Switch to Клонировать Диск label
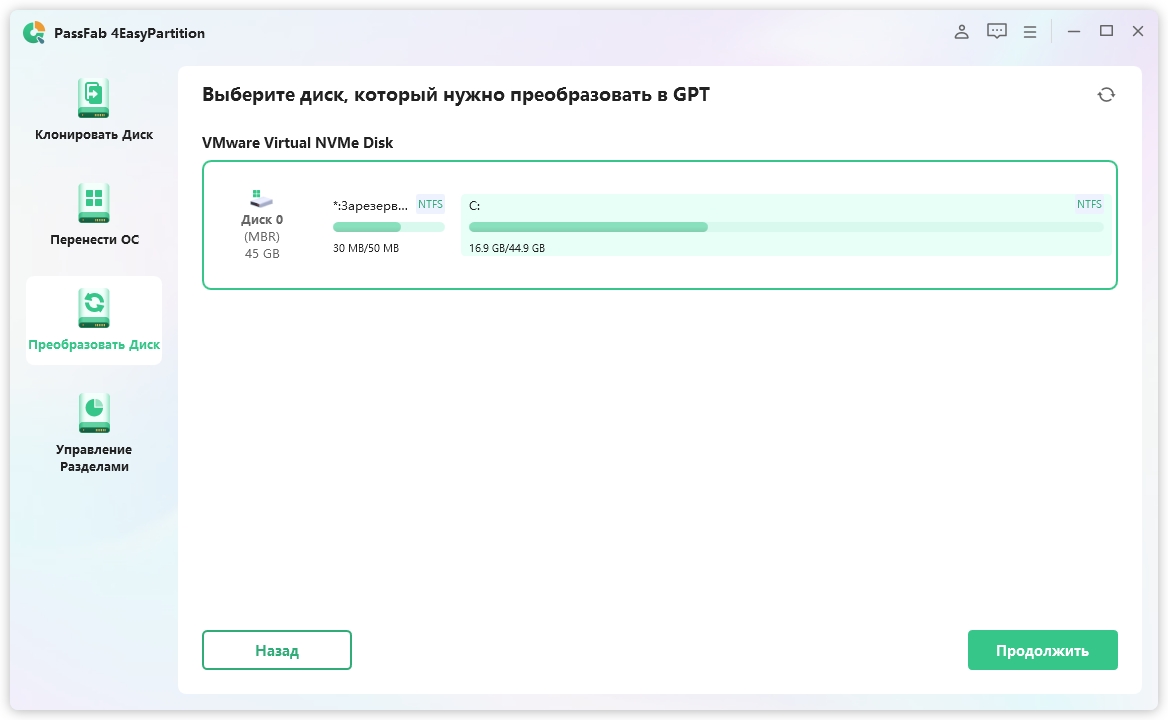 (x=94, y=135)
